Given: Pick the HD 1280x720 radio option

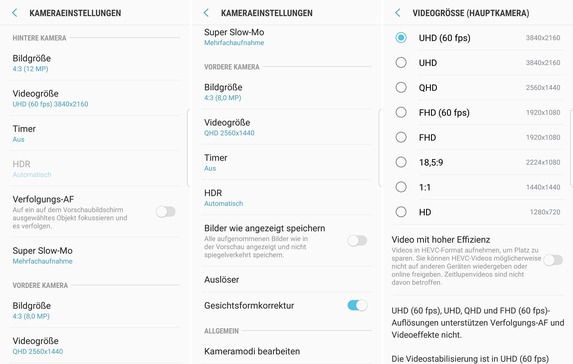Looking at the screenshot, I should (401, 212).
